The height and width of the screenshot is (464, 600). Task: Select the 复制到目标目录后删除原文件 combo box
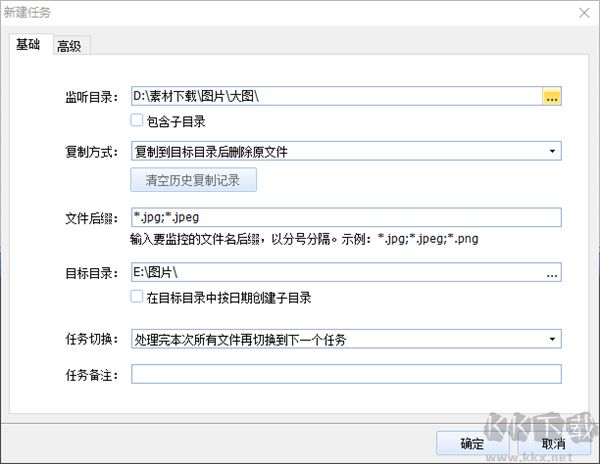346,151
